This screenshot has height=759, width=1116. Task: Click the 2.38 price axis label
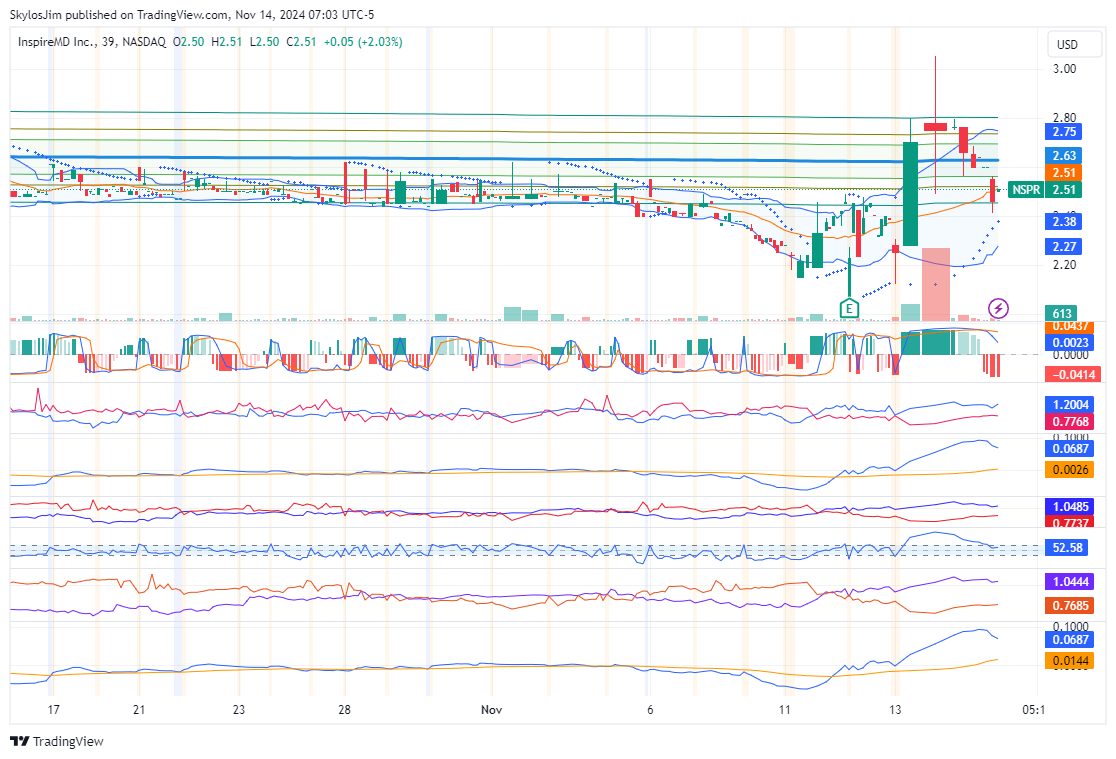pos(1065,221)
